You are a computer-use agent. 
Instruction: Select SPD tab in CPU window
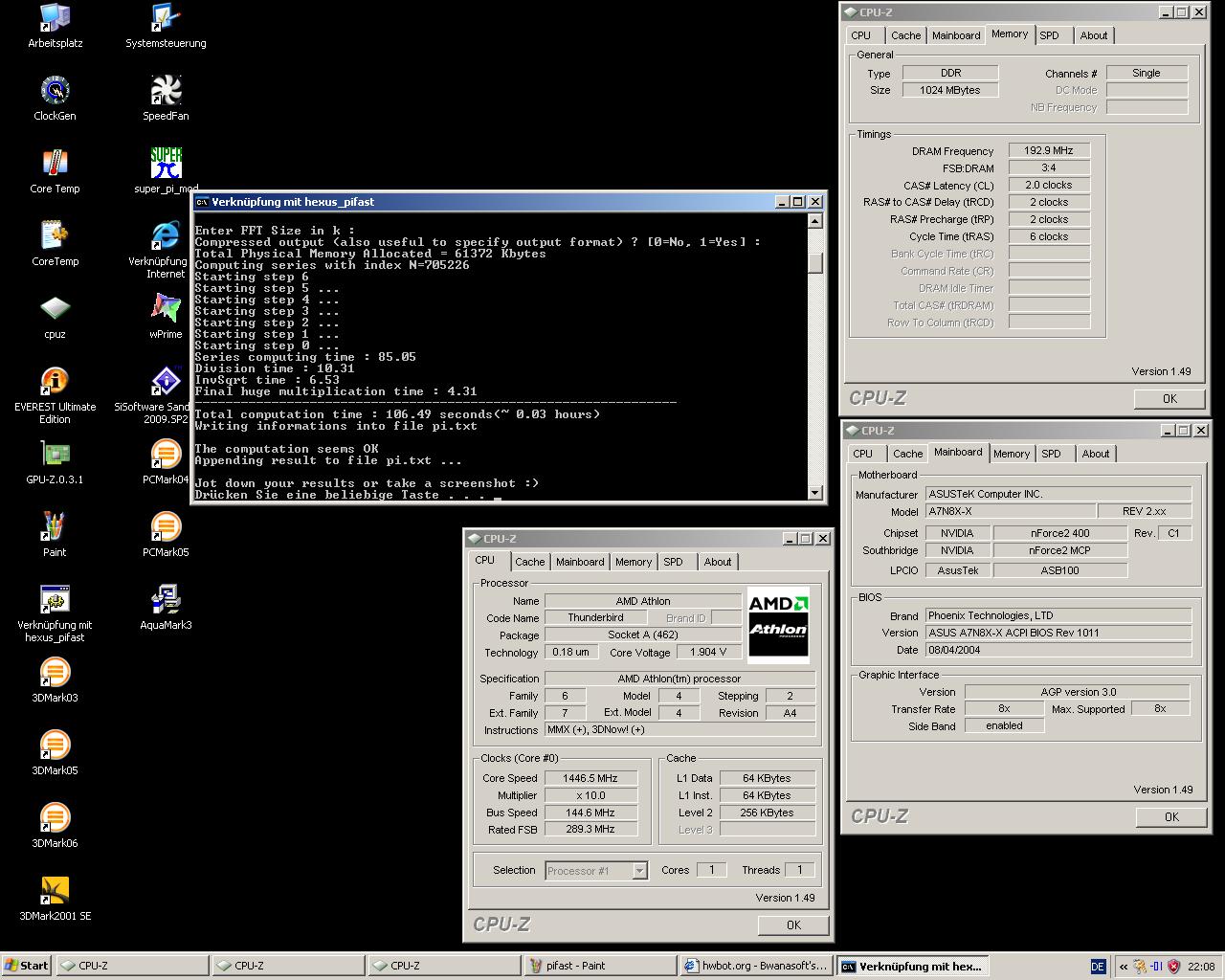[x=674, y=563]
